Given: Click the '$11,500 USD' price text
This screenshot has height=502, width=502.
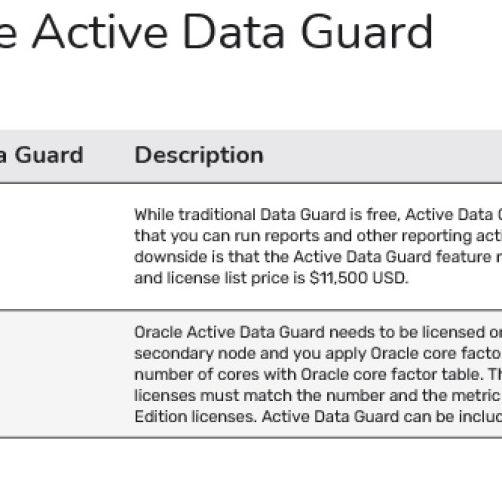Looking at the screenshot, I should 359,278.
